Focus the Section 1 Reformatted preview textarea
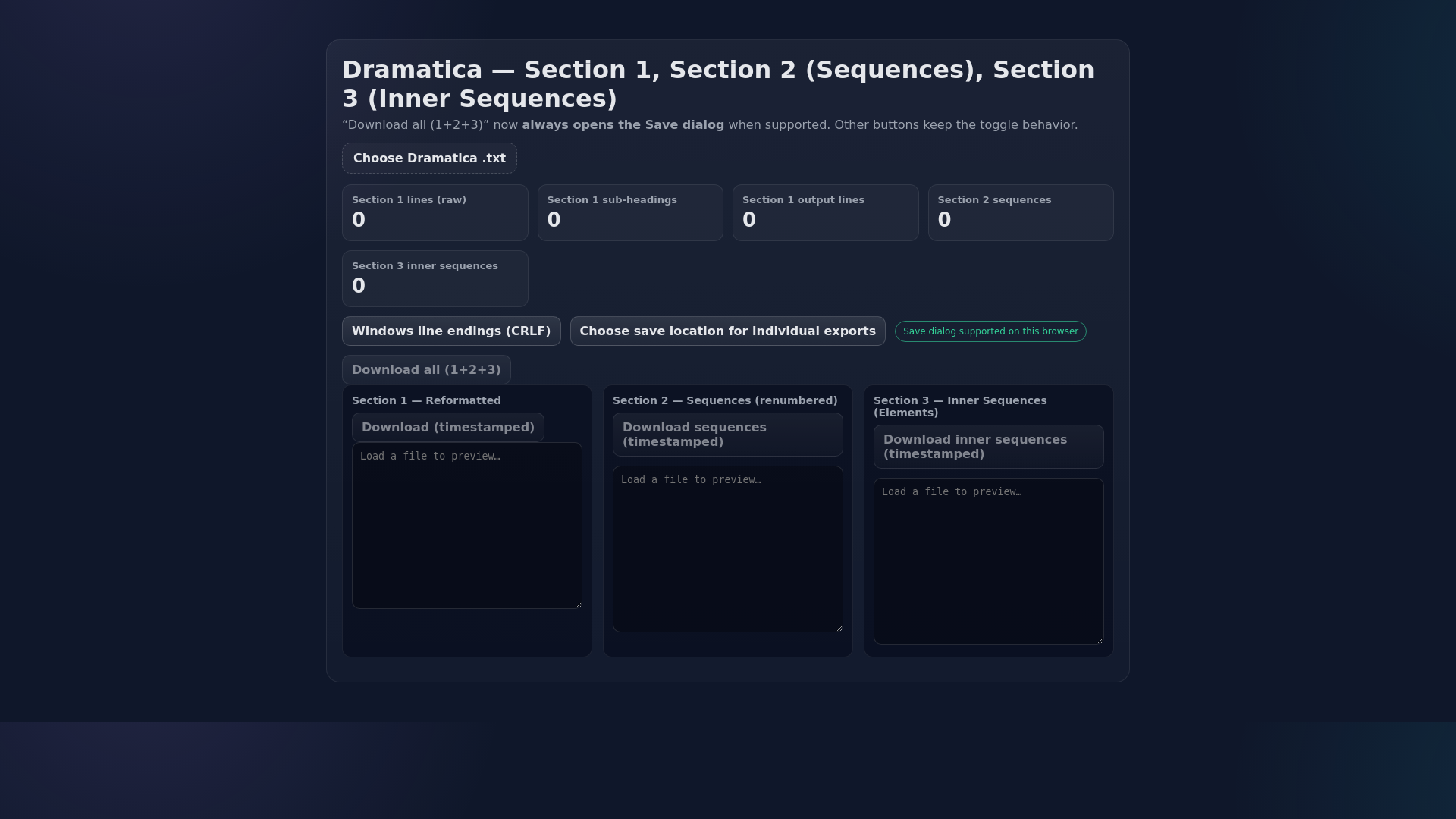This screenshot has height=819, width=1456. pyautogui.click(x=467, y=526)
